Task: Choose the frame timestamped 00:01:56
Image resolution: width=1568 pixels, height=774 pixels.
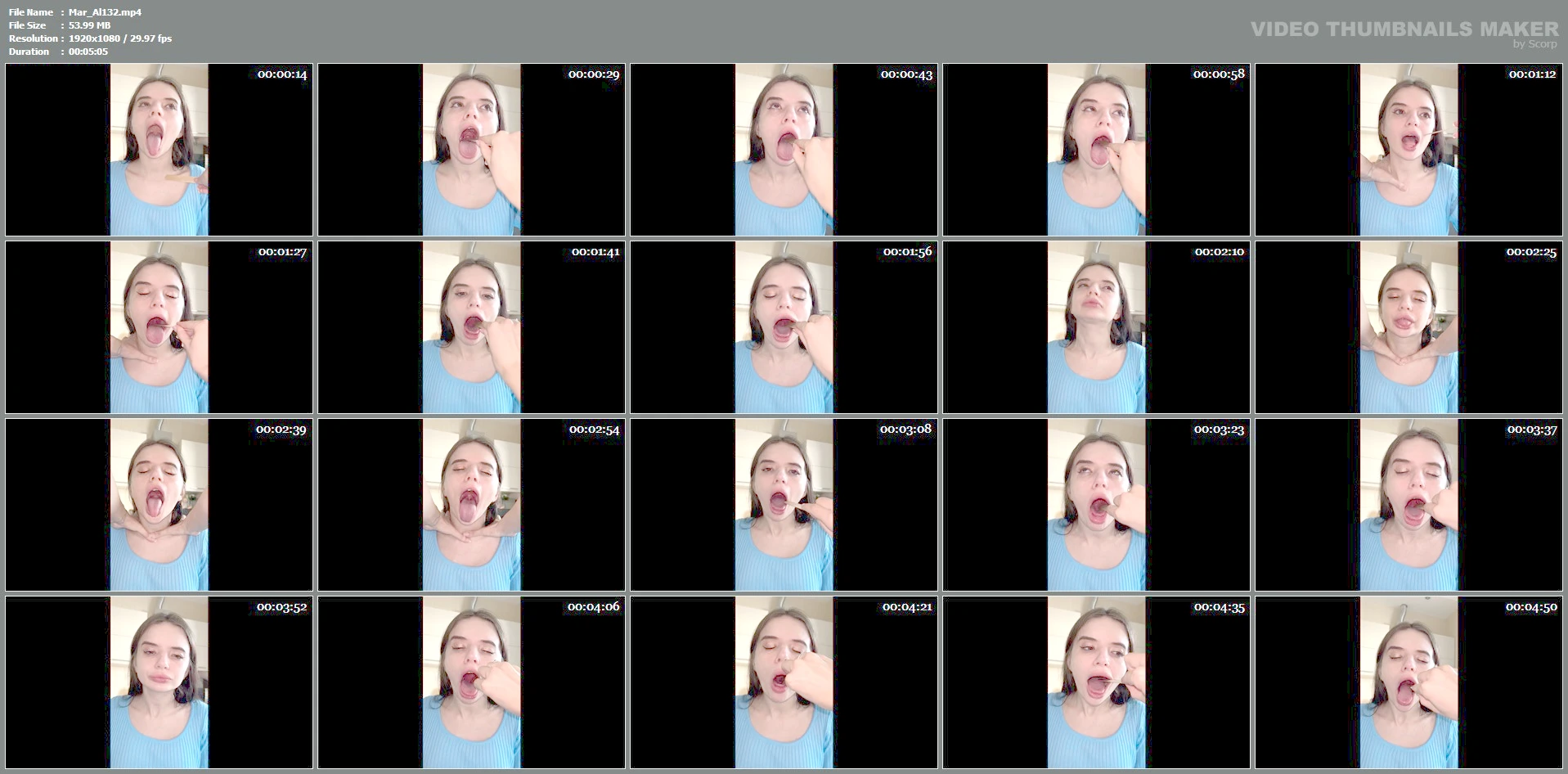Action: 784,327
